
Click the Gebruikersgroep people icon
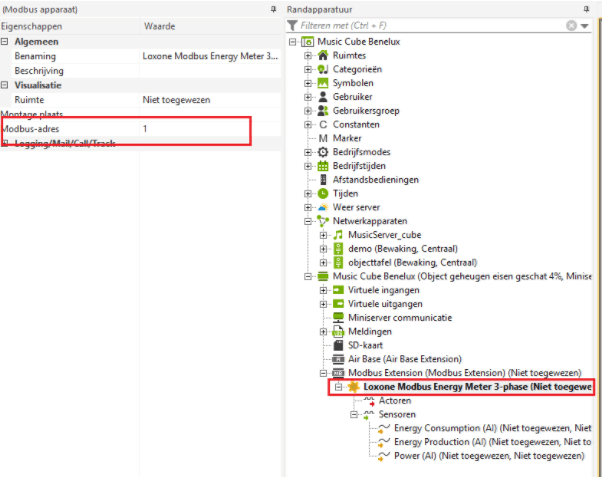coord(323,110)
